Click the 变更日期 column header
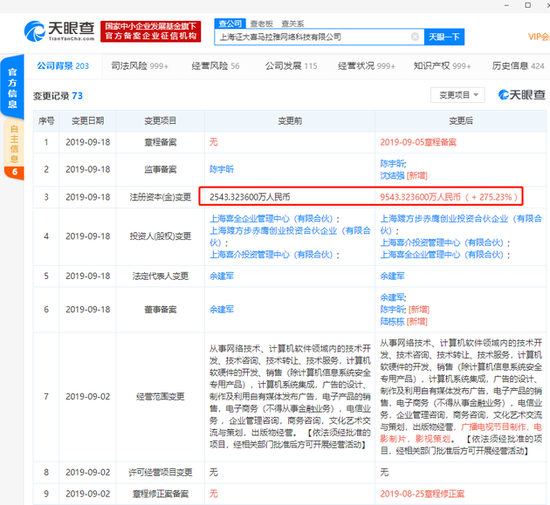 (x=88, y=121)
